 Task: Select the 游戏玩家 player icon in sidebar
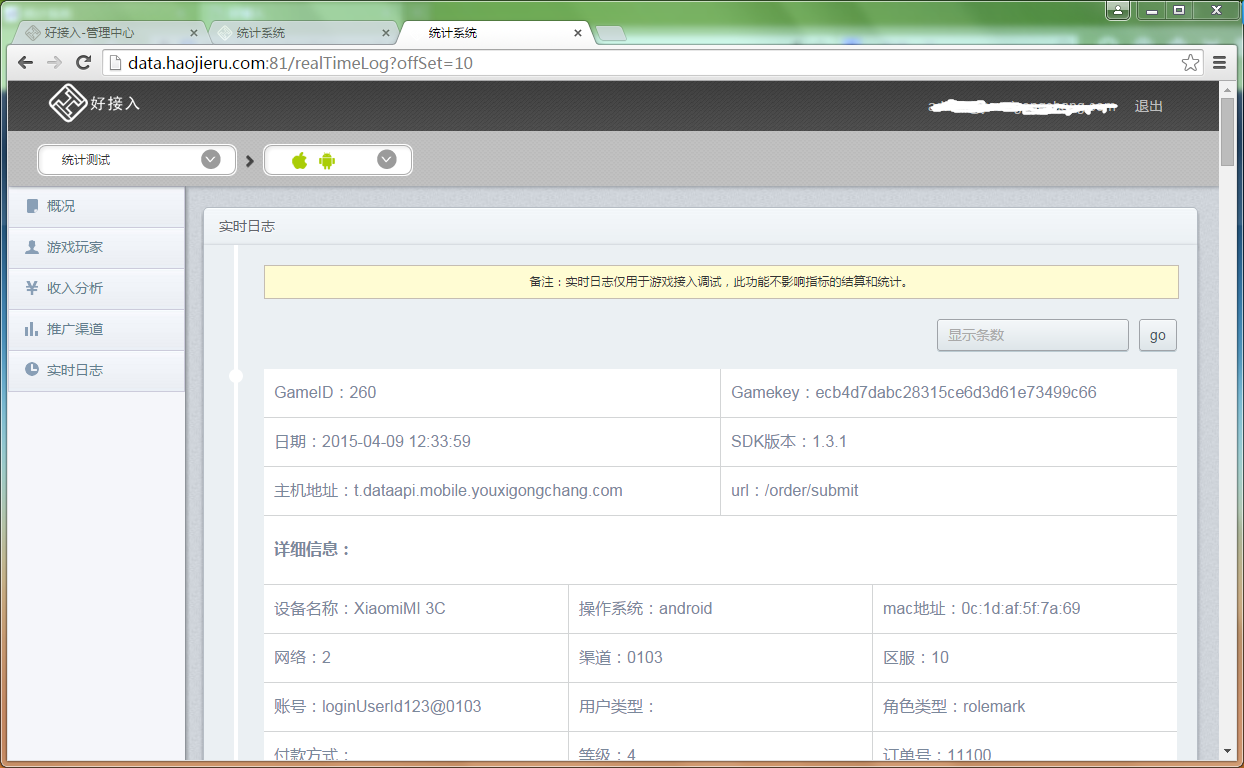[x=33, y=247]
